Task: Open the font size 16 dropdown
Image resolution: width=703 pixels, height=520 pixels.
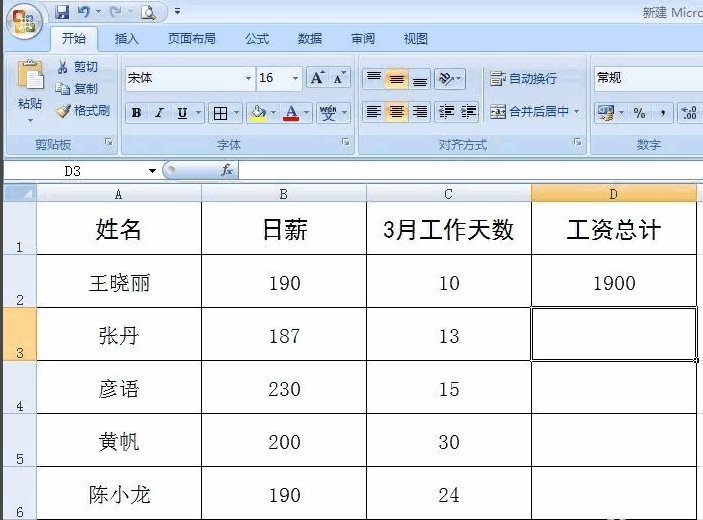Action: 295,78
